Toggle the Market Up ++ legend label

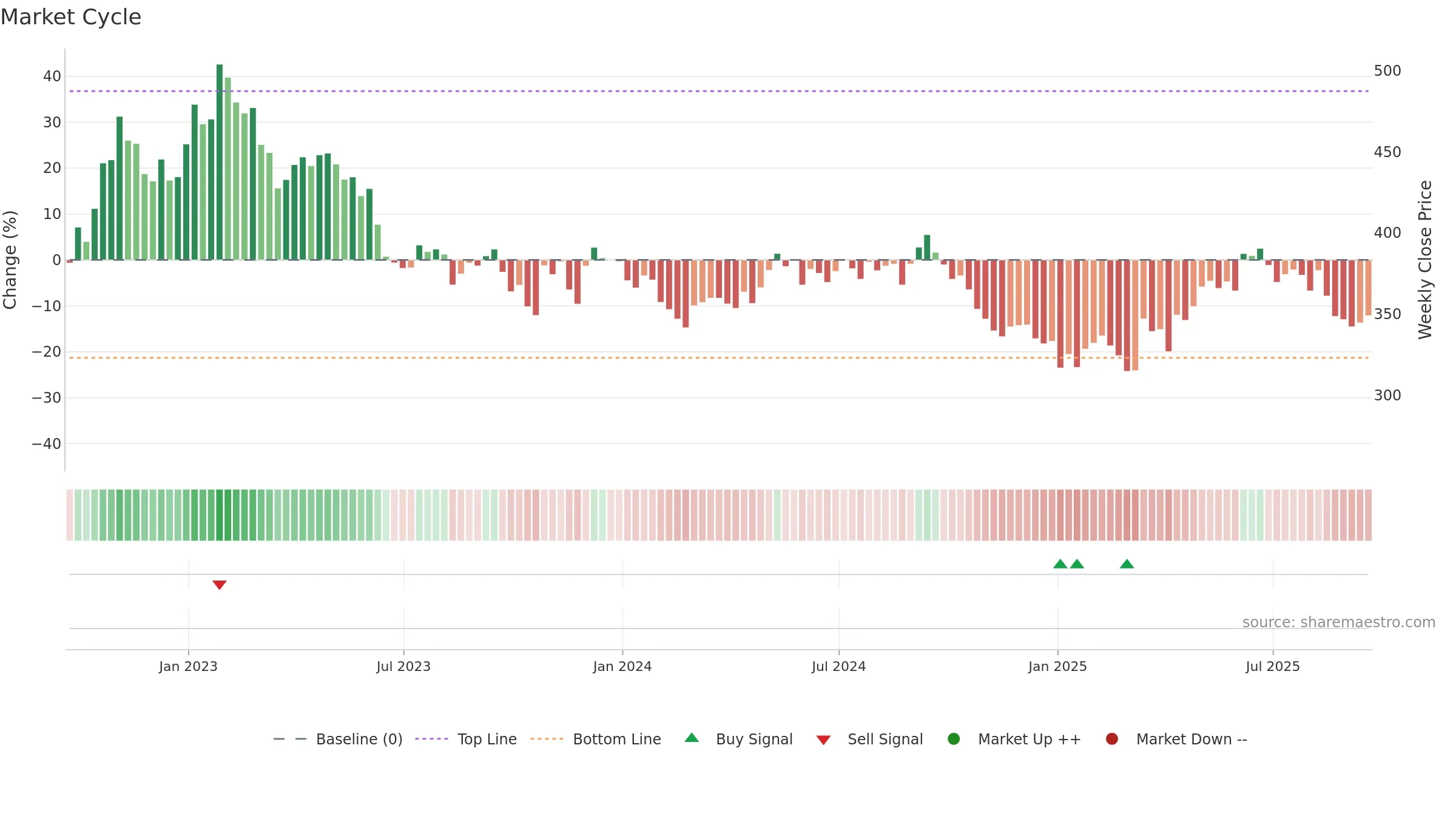pos(1030,739)
